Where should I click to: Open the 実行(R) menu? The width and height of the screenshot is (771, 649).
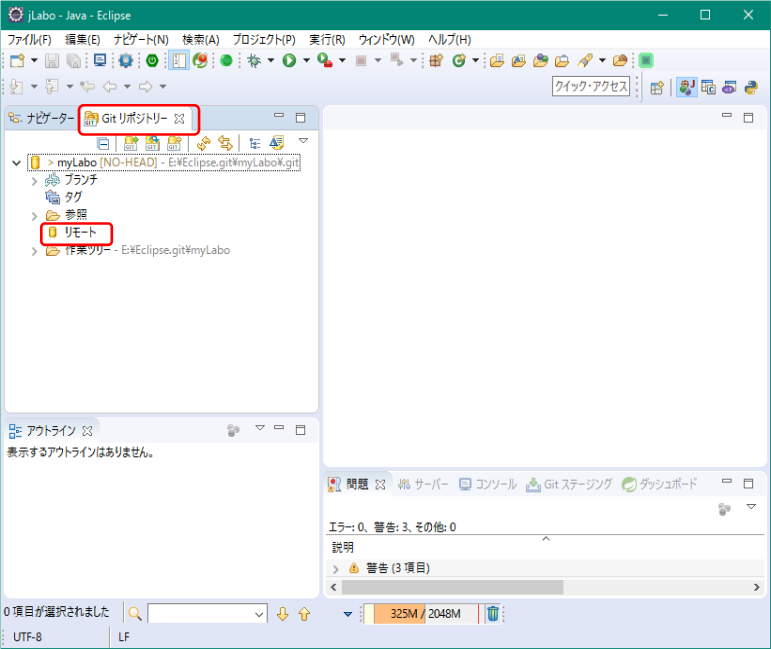[327, 40]
